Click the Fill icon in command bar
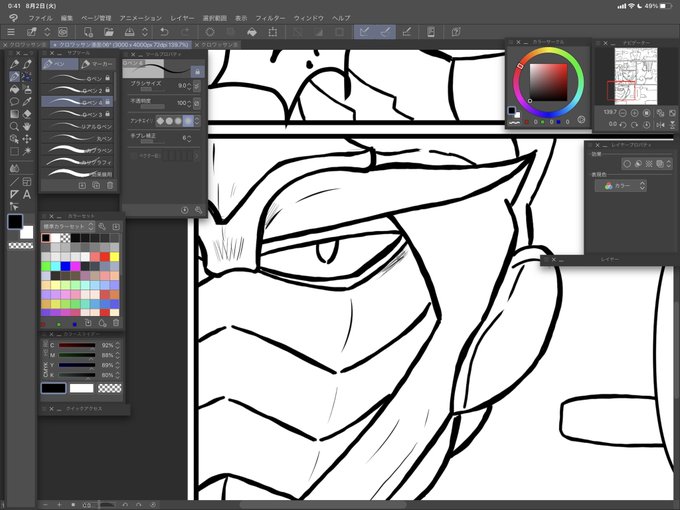The height and width of the screenshot is (510, 680). coord(252,32)
